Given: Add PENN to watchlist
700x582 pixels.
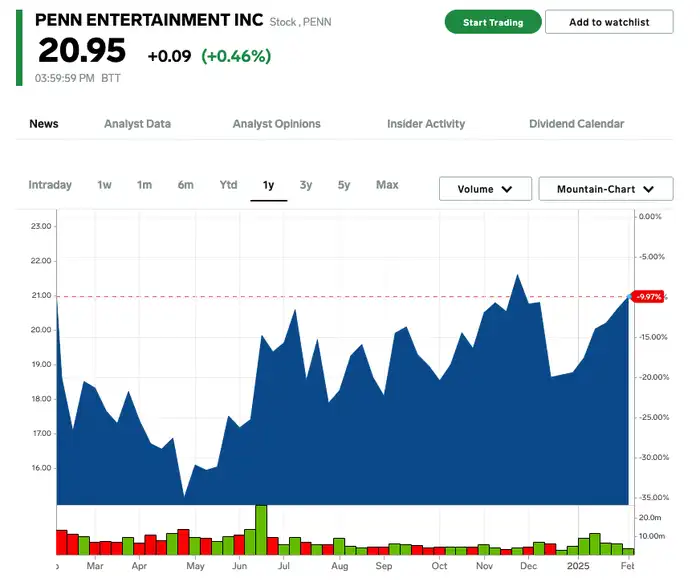Looking at the screenshot, I should pos(609,22).
